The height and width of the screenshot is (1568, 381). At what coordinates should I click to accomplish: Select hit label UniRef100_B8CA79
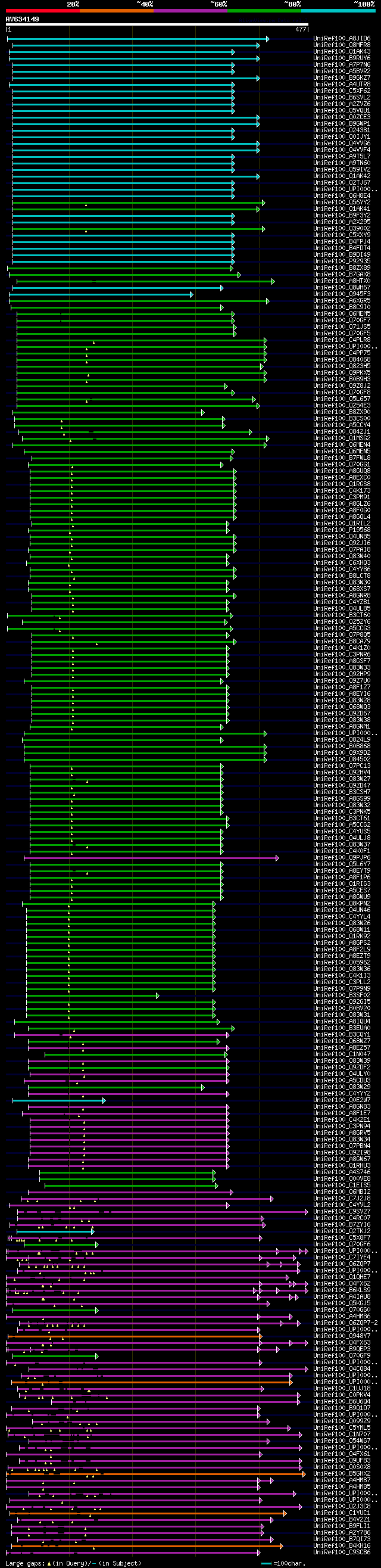point(342,642)
